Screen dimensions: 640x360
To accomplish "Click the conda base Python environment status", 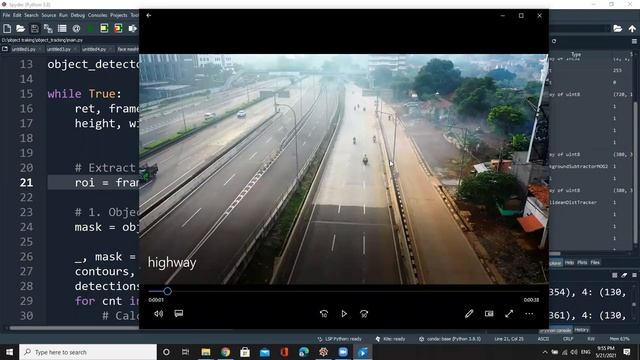I will click(x=451, y=339).
